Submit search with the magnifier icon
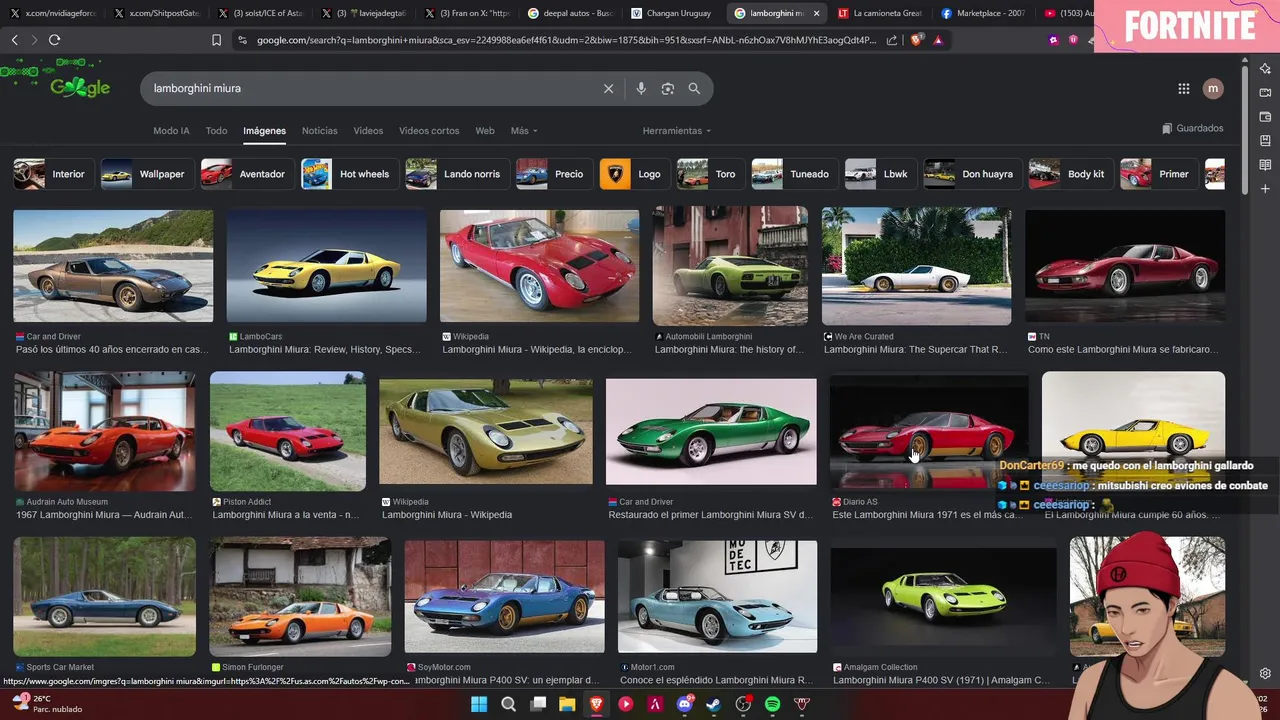 click(694, 89)
